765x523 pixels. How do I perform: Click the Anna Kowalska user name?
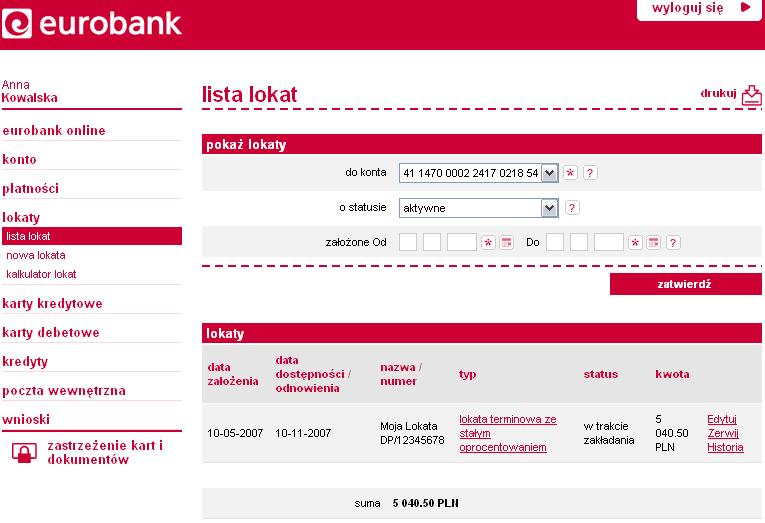click(29, 91)
